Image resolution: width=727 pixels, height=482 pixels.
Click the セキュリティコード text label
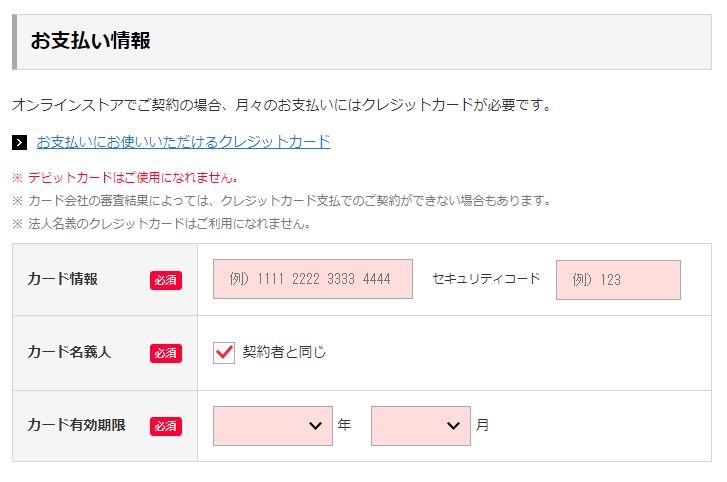tap(486, 279)
